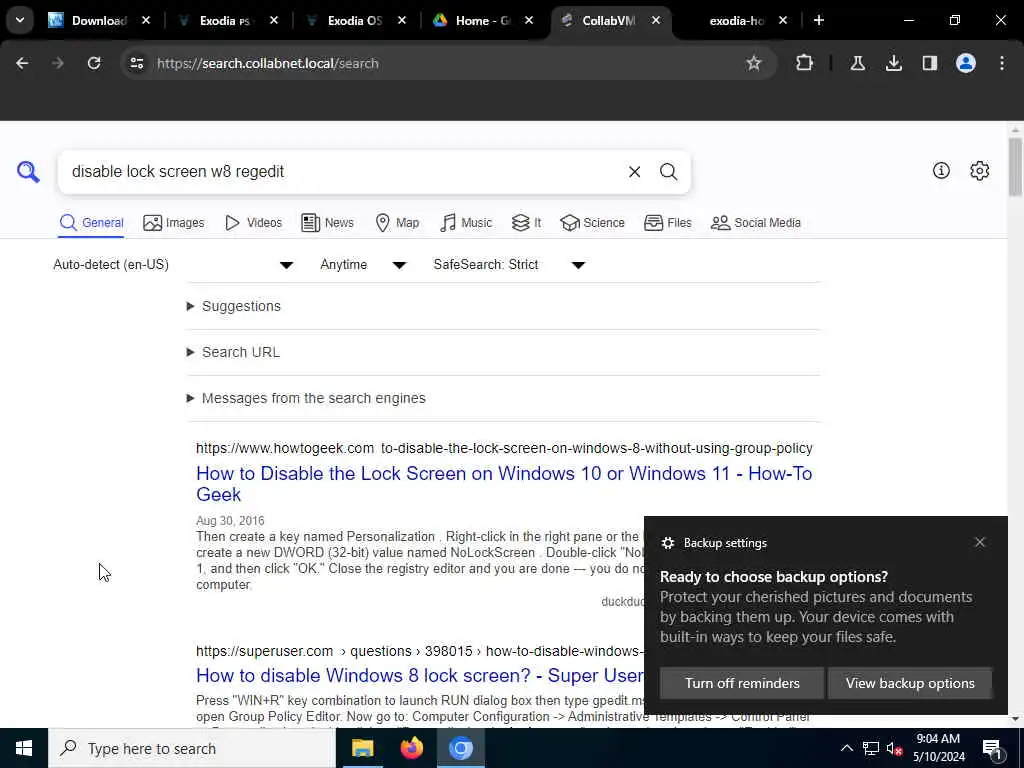Open the Super User Windows 8 result
This screenshot has height=768, width=1024.
point(420,675)
